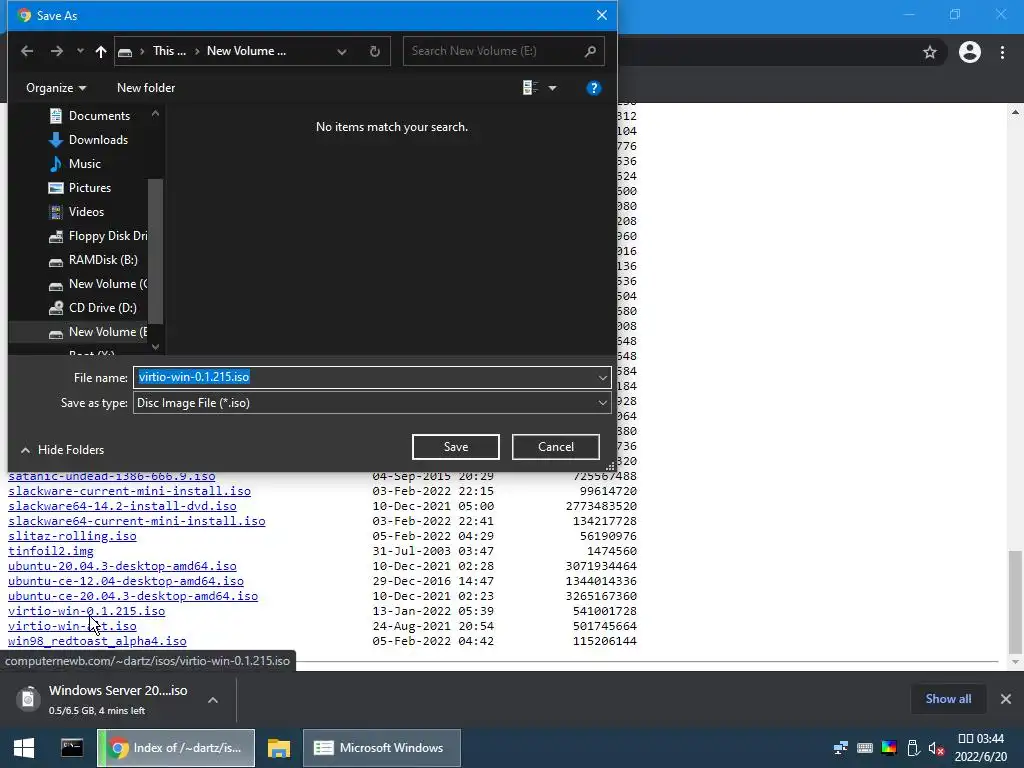The image size is (1024, 768).
Task: Close the Save As dialog
Action: click(601, 15)
